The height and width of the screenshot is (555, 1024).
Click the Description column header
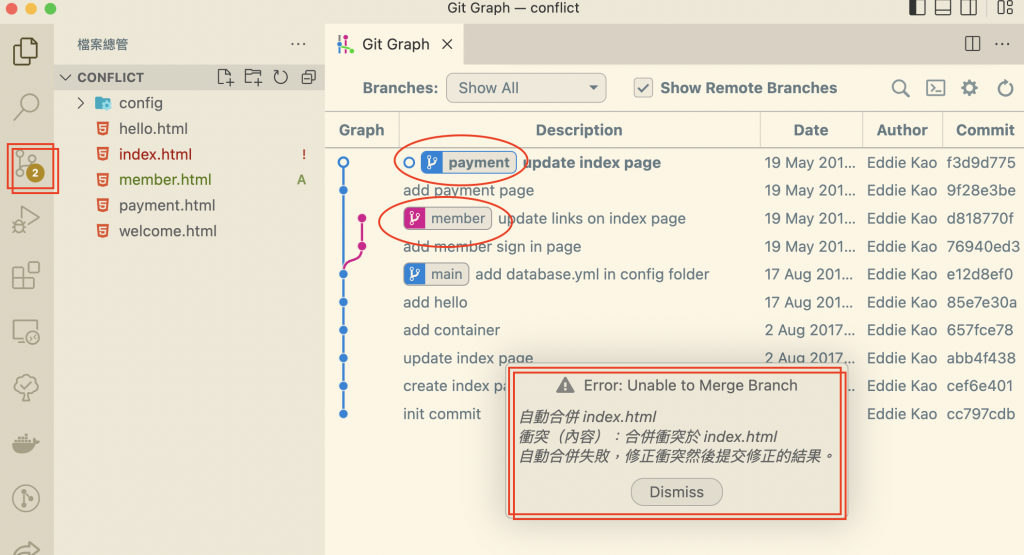(579, 130)
